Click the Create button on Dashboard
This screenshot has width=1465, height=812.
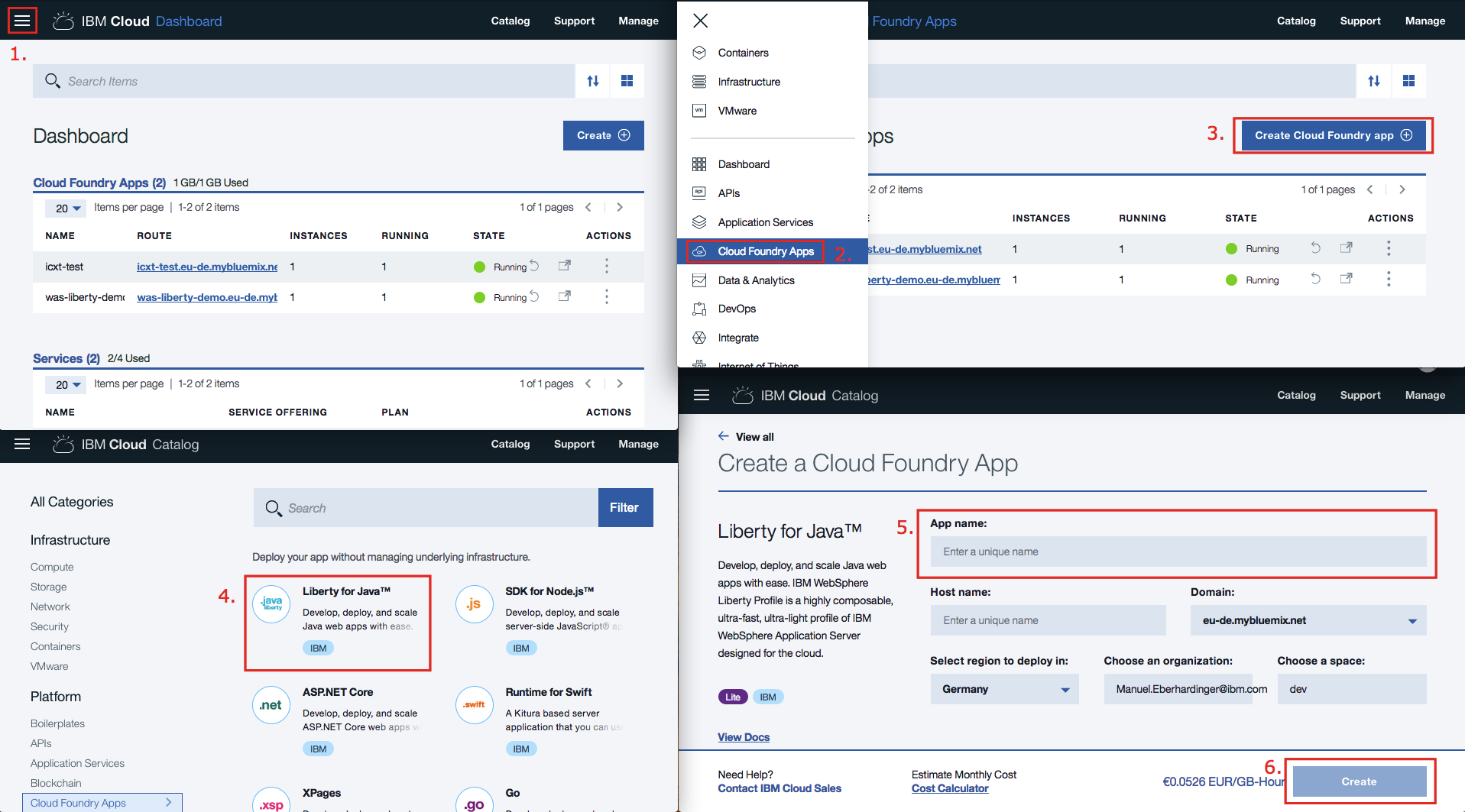tap(604, 135)
